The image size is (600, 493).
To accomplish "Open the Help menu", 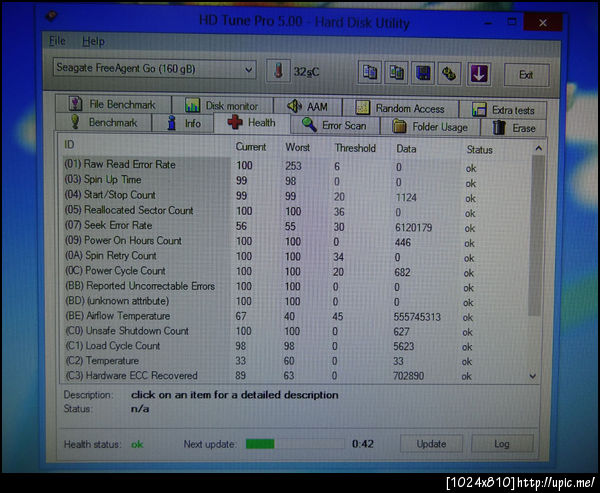I will point(93,41).
